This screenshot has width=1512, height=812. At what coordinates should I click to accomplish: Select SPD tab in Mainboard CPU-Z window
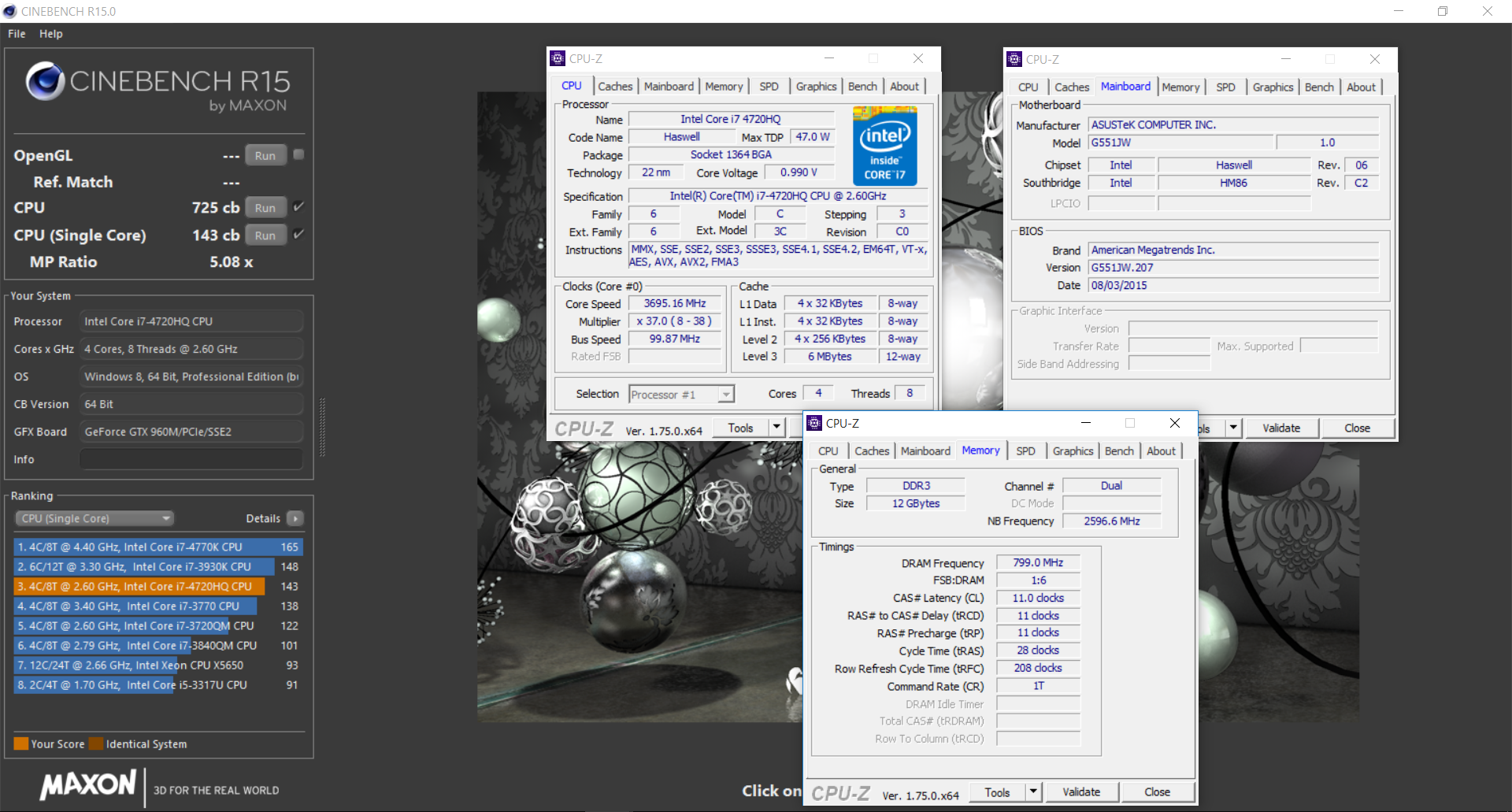pos(1225,87)
